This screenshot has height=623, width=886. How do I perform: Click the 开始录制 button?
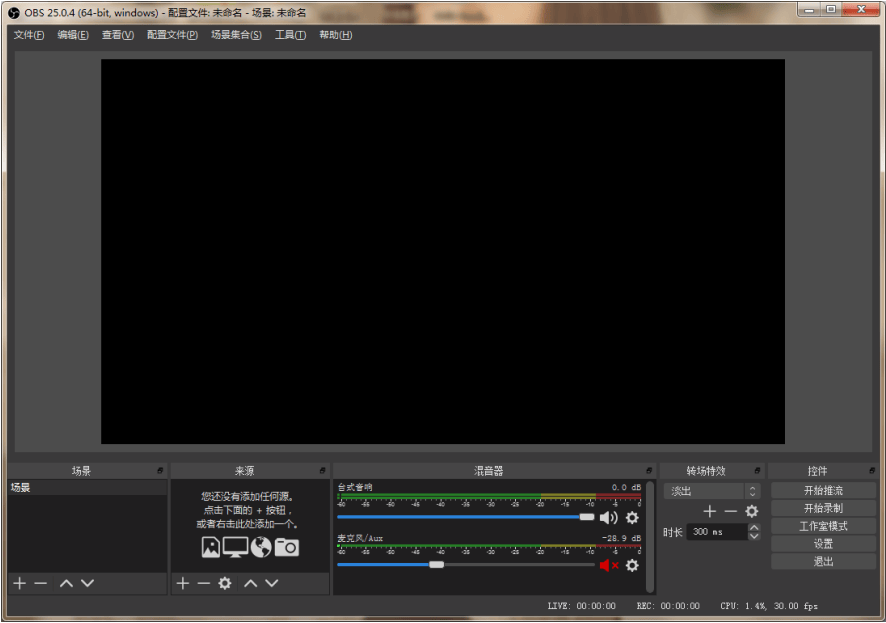823,508
